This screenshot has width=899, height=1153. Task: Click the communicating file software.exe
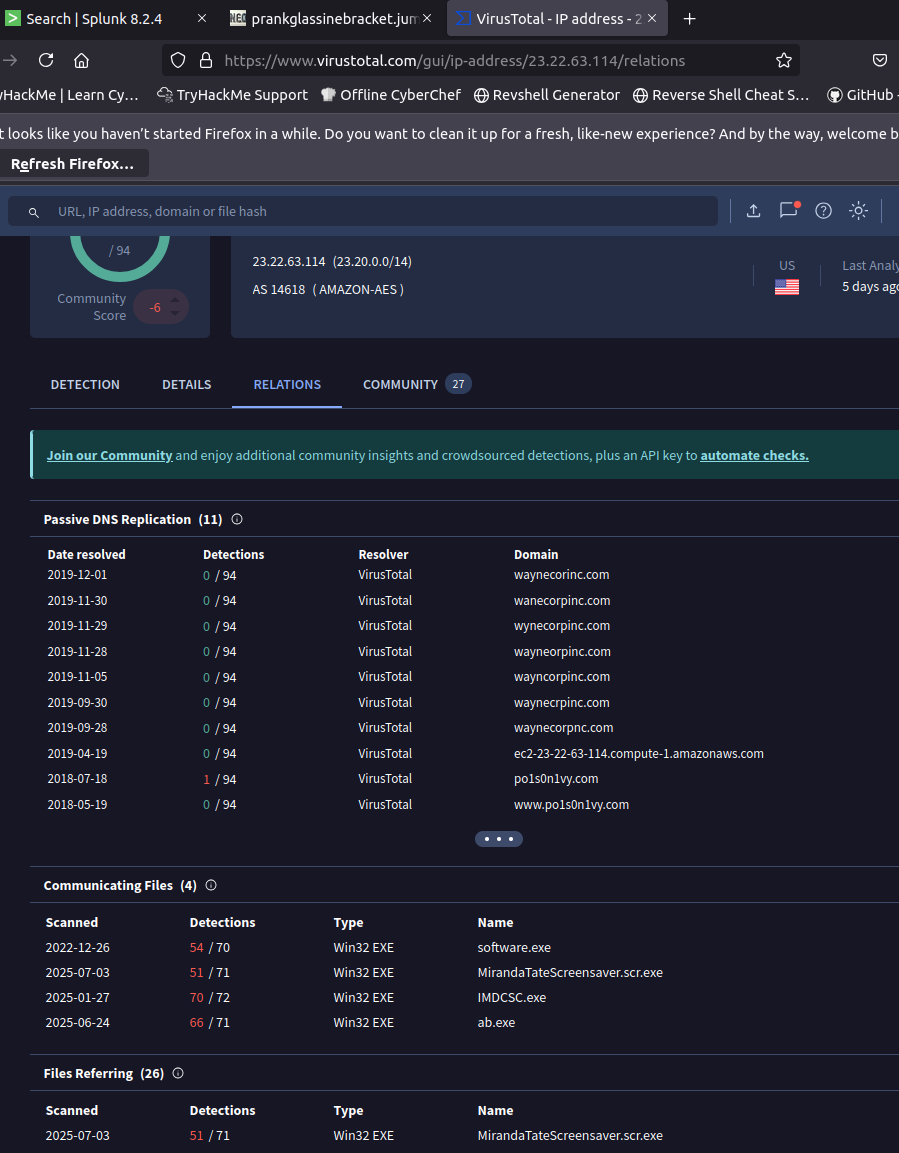(x=515, y=948)
